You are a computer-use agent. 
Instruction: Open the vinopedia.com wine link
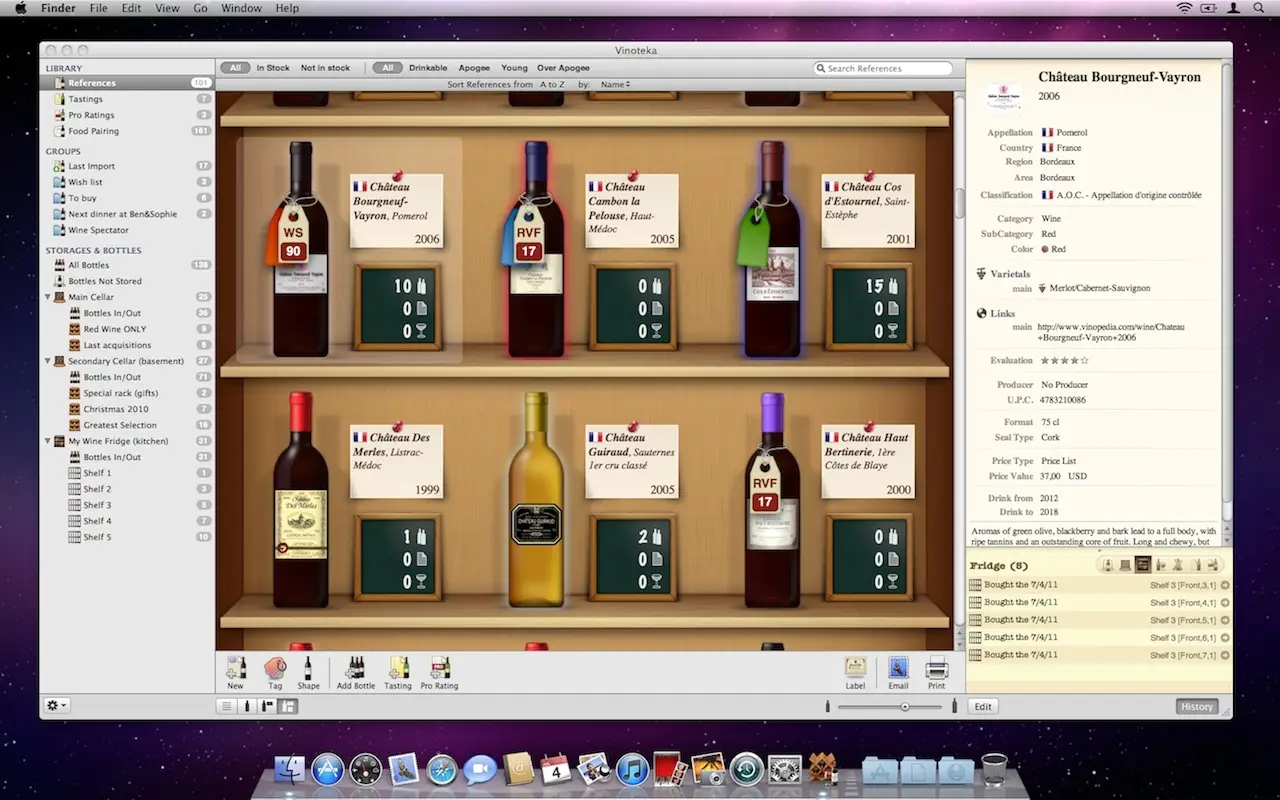tap(1111, 332)
